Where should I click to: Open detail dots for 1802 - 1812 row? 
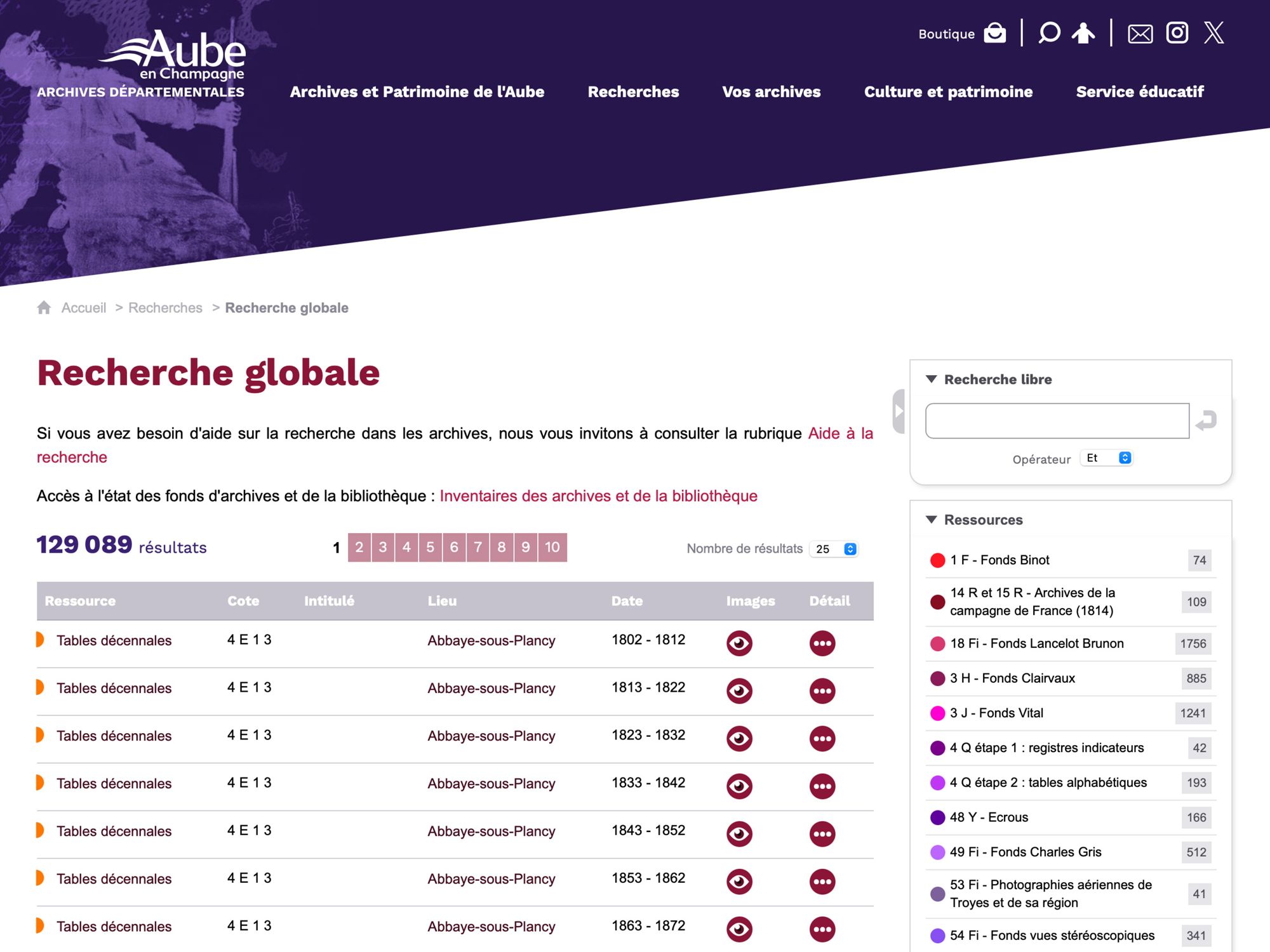(822, 643)
